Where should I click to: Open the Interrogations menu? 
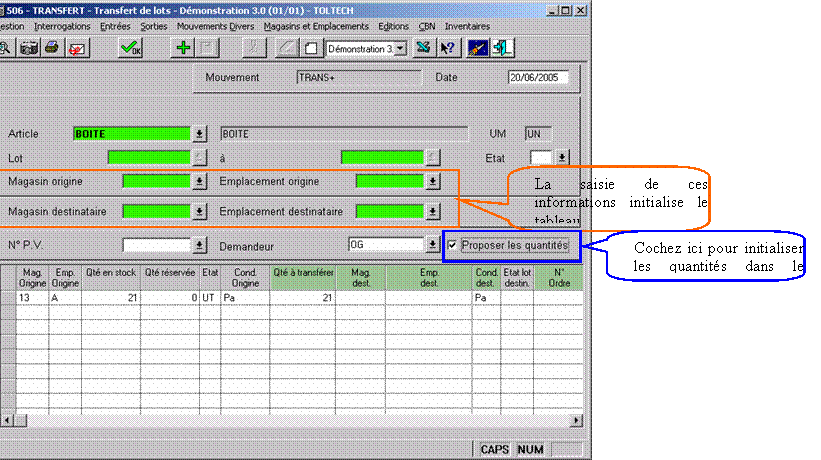tap(61, 26)
